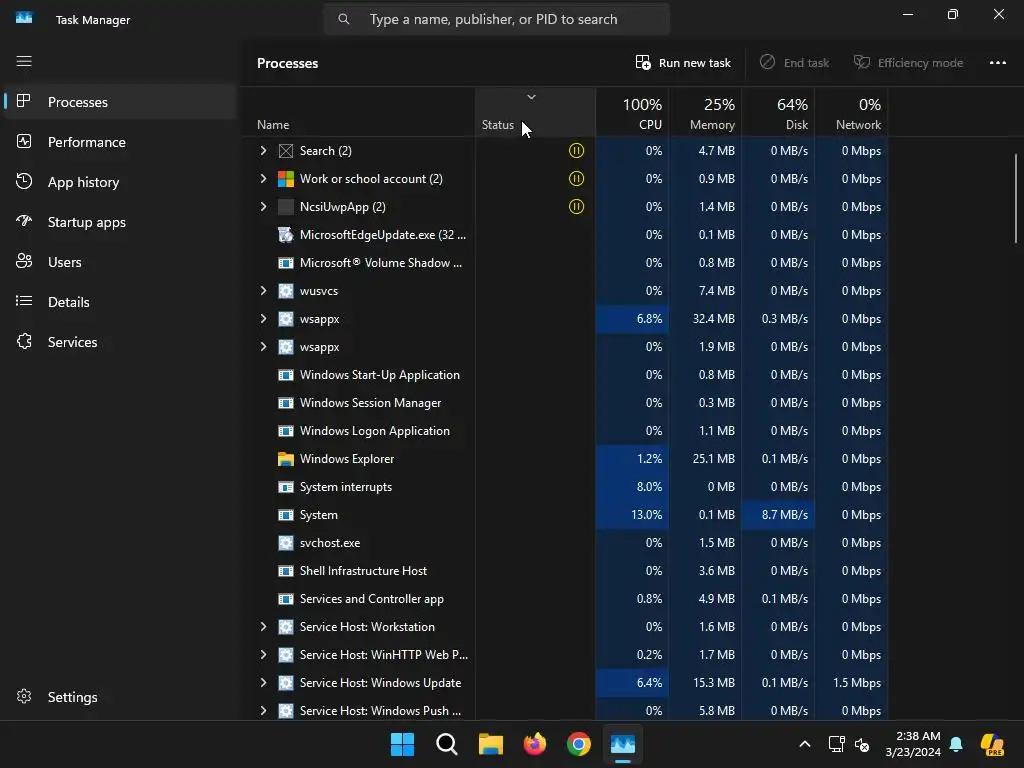Expand Service Host: Windows Update
The height and width of the screenshot is (768, 1024).
tap(263, 682)
